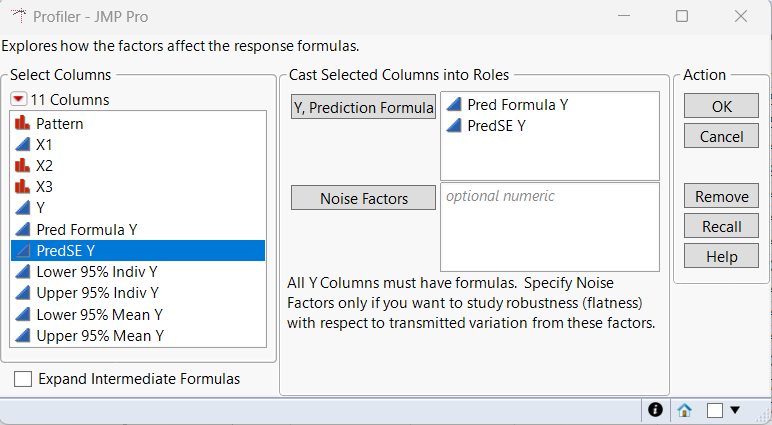Viewport: 772px width, 425px height.
Task: Click the continuous icon beside X1 column
Action: (23, 145)
